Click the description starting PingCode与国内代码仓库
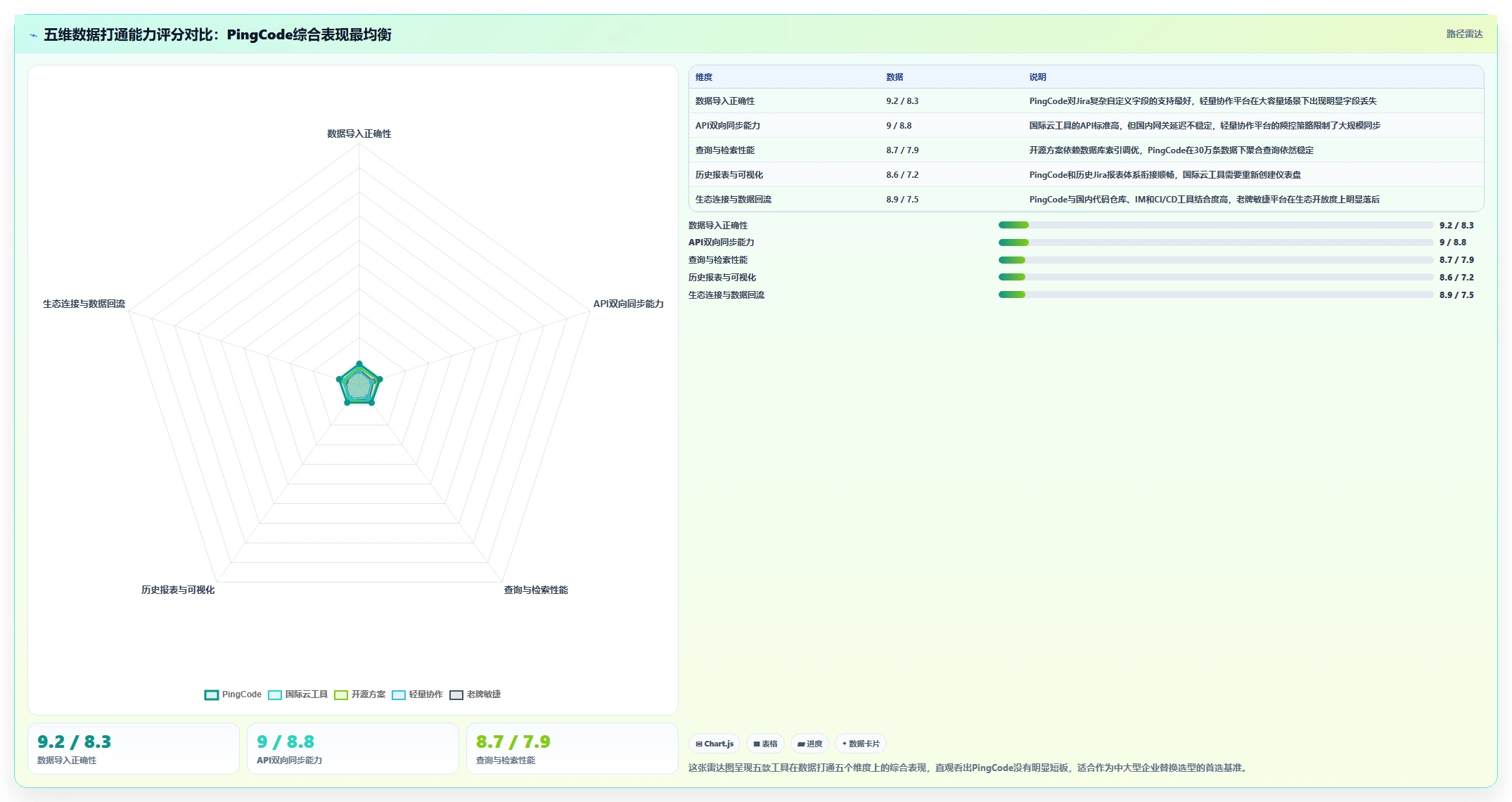The width and height of the screenshot is (1512, 802). click(1205, 200)
